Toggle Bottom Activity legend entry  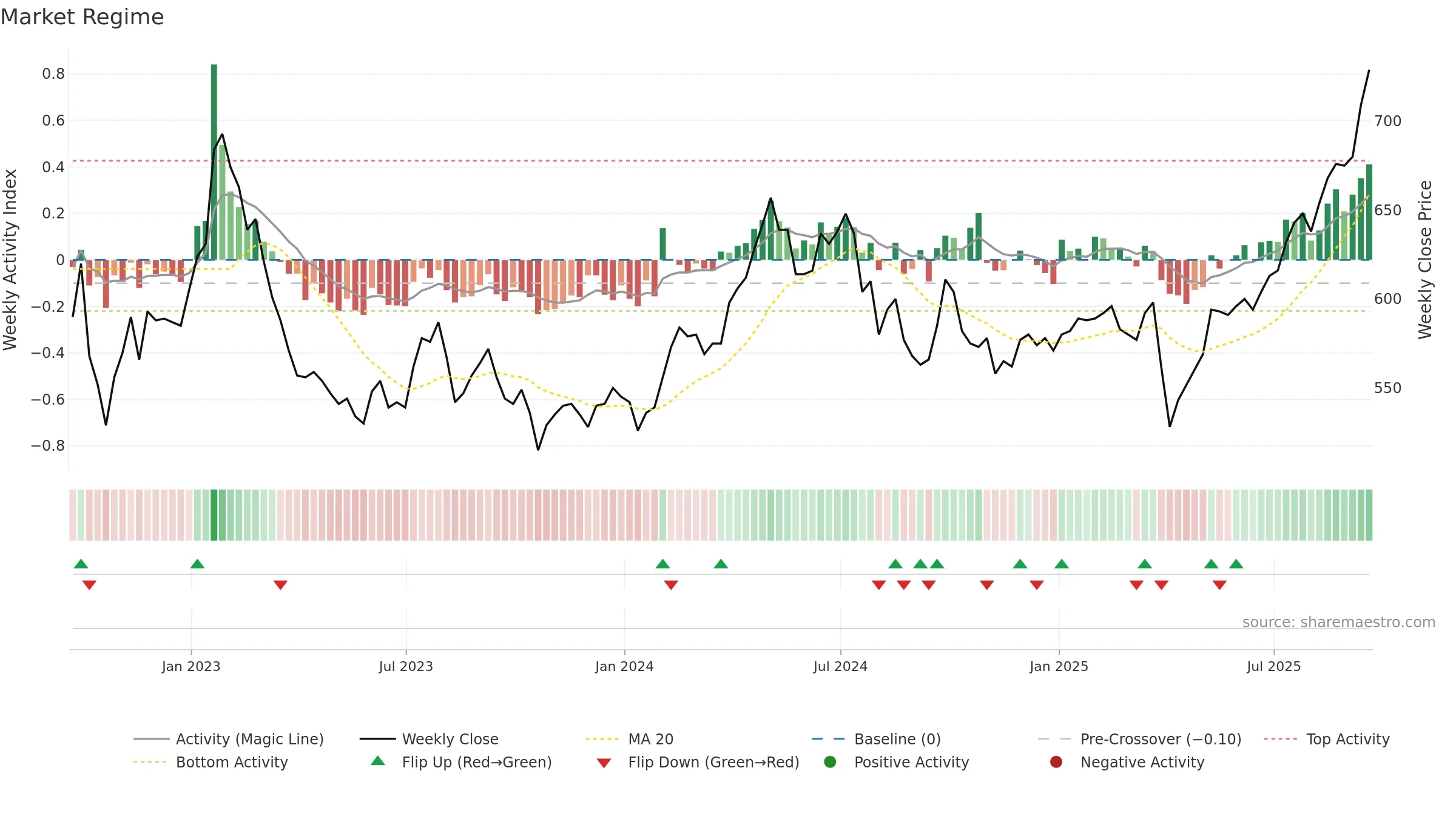(x=211, y=762)
